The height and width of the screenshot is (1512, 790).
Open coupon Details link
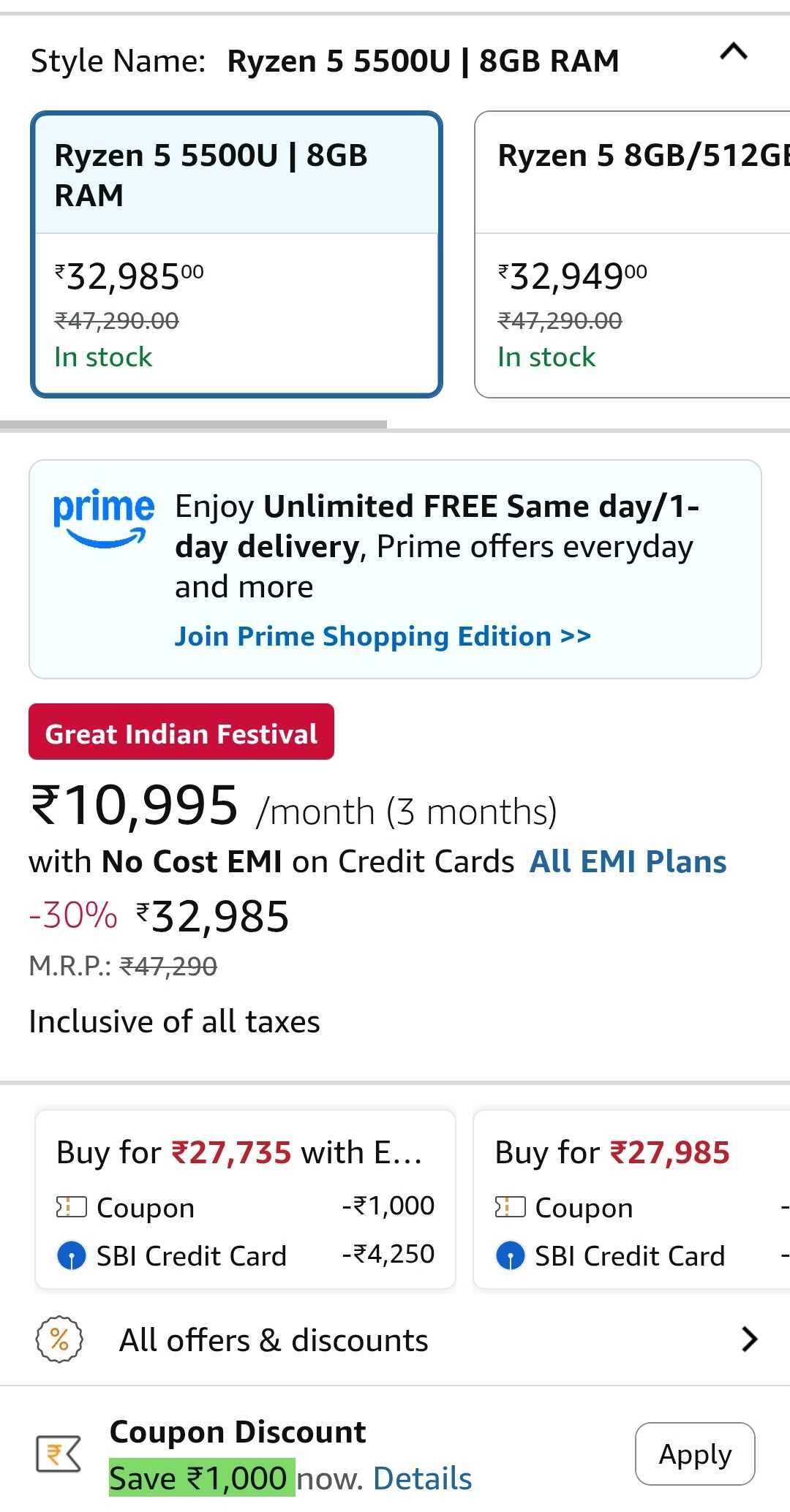coord(422,1478)
